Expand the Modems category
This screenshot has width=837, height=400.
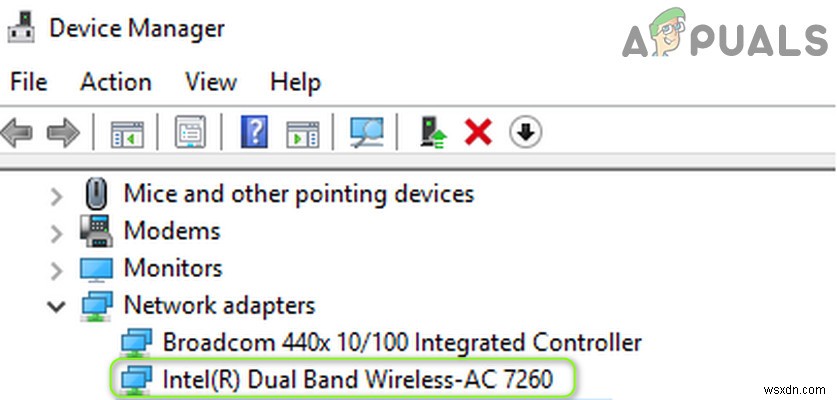[x=56, y=231]
